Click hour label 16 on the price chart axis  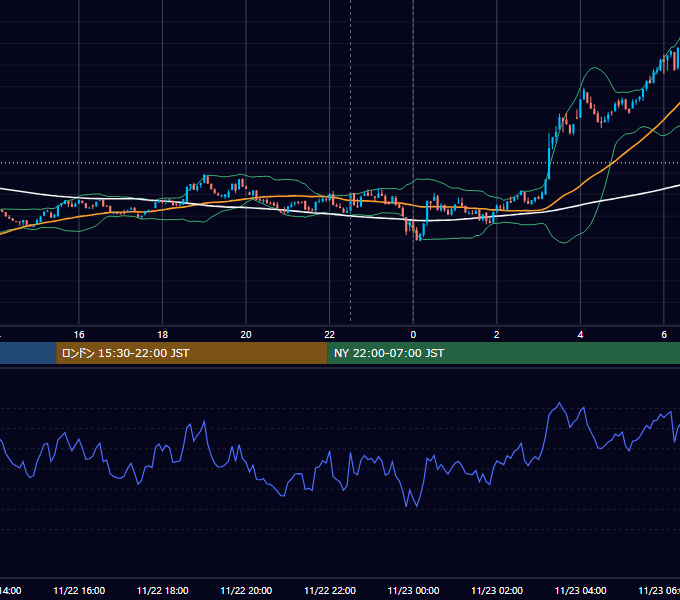[79, 335]
